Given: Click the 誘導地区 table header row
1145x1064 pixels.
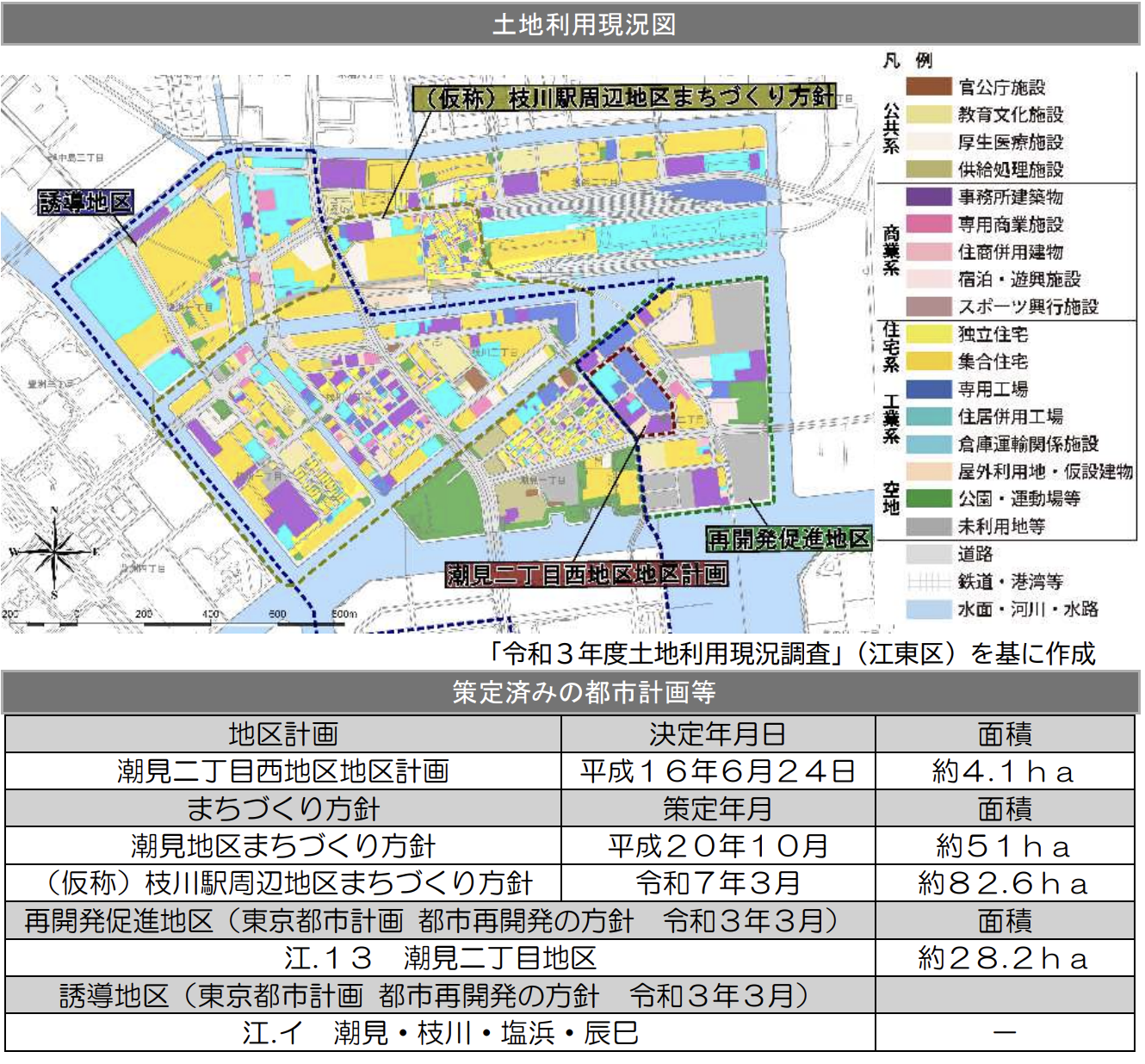Looking at the screenshot, I should coord(440,995).
